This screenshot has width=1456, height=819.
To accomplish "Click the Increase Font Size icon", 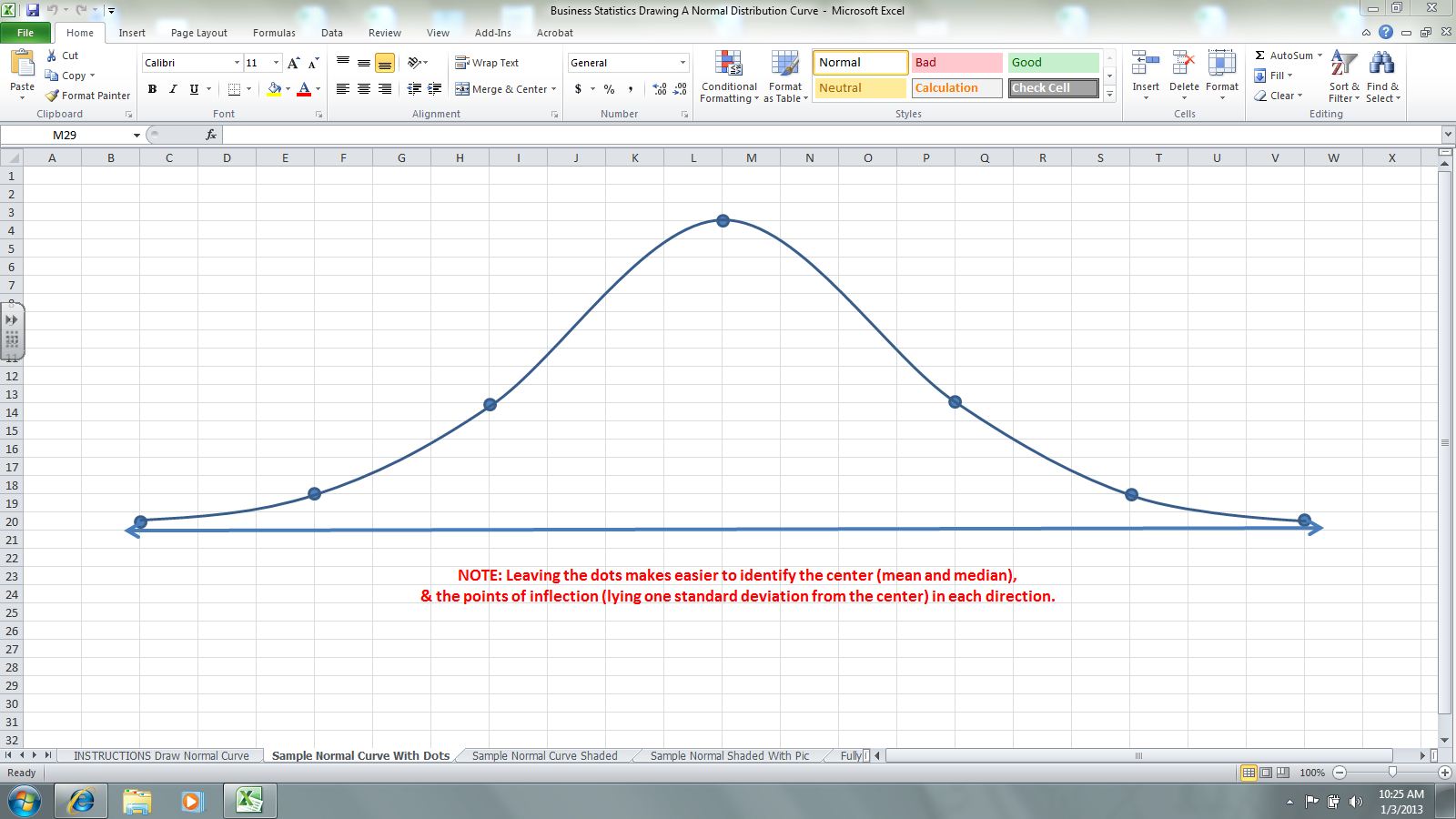I will [x=293, y=63].
